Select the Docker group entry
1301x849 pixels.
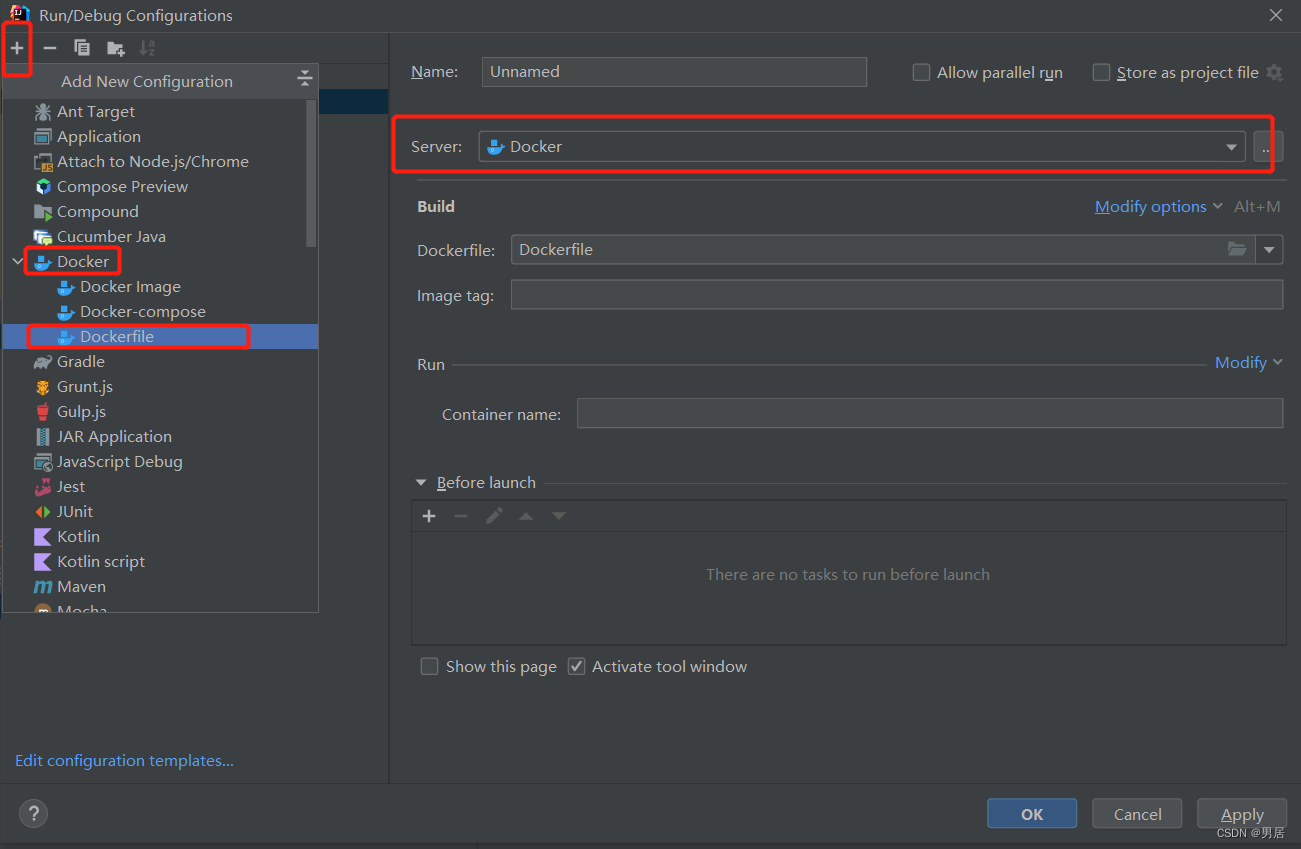pos(83,261)
